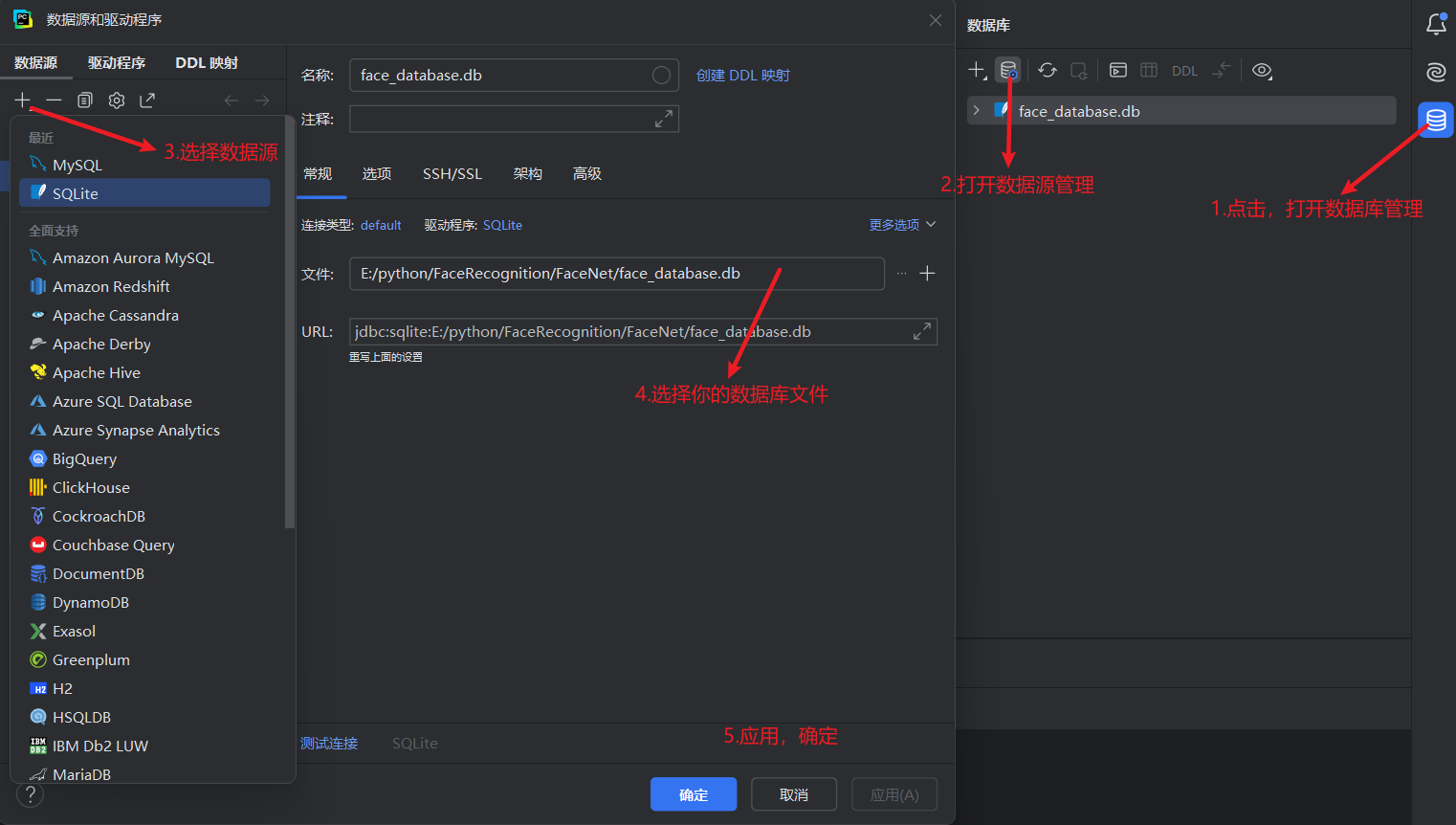Pick IBM Db2 LUW from the data source list
1456x825 pixels.
pyautogui.click(x=144, y=746)
